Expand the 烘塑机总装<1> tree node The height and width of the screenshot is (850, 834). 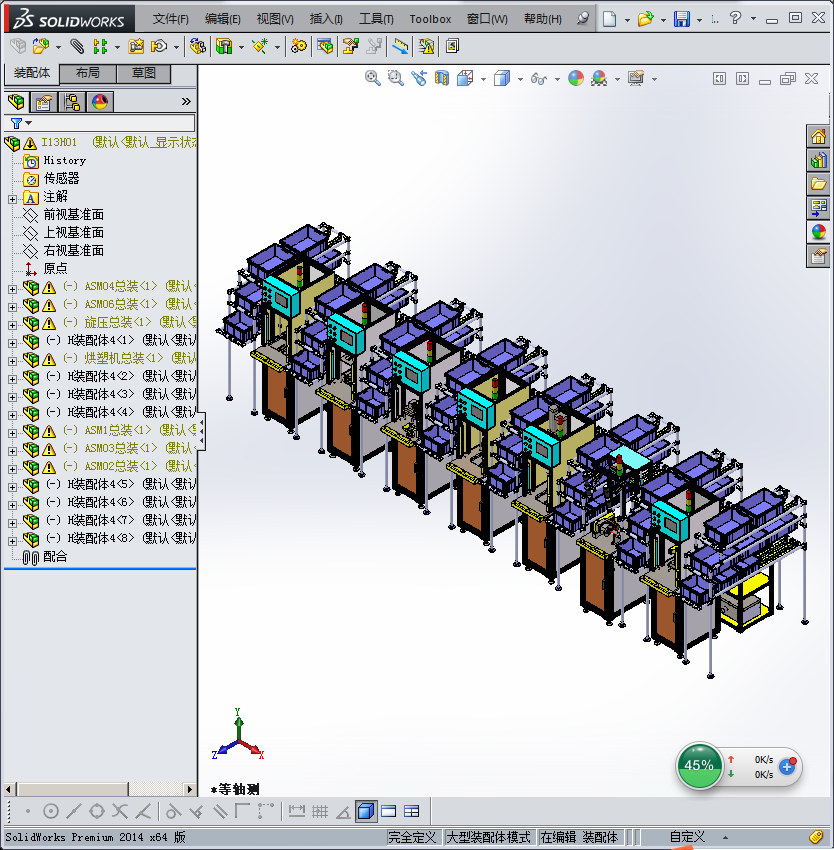[x=12, y=361]
